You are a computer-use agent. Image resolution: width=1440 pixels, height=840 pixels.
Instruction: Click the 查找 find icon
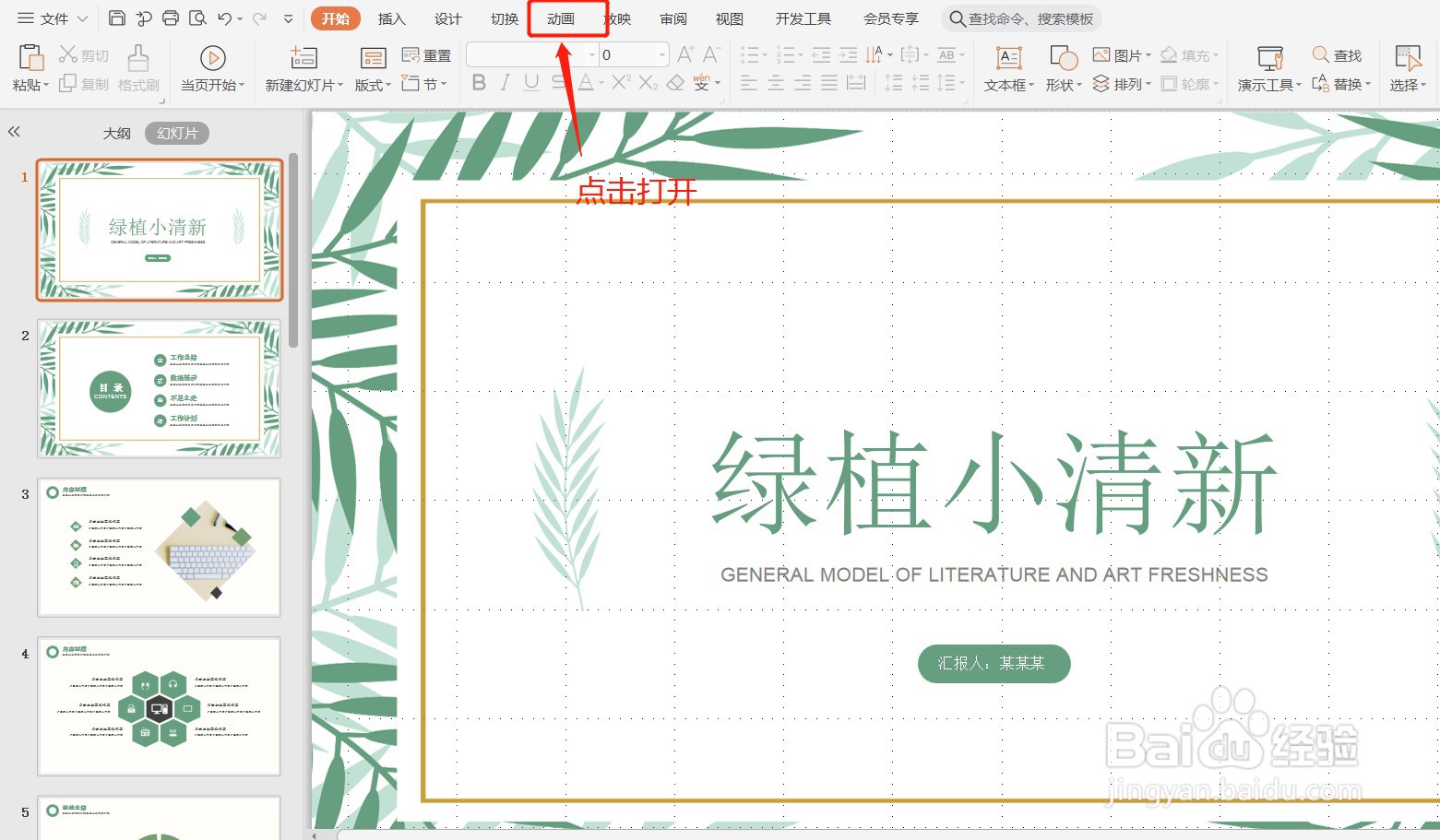click(x=1339, y=54)
